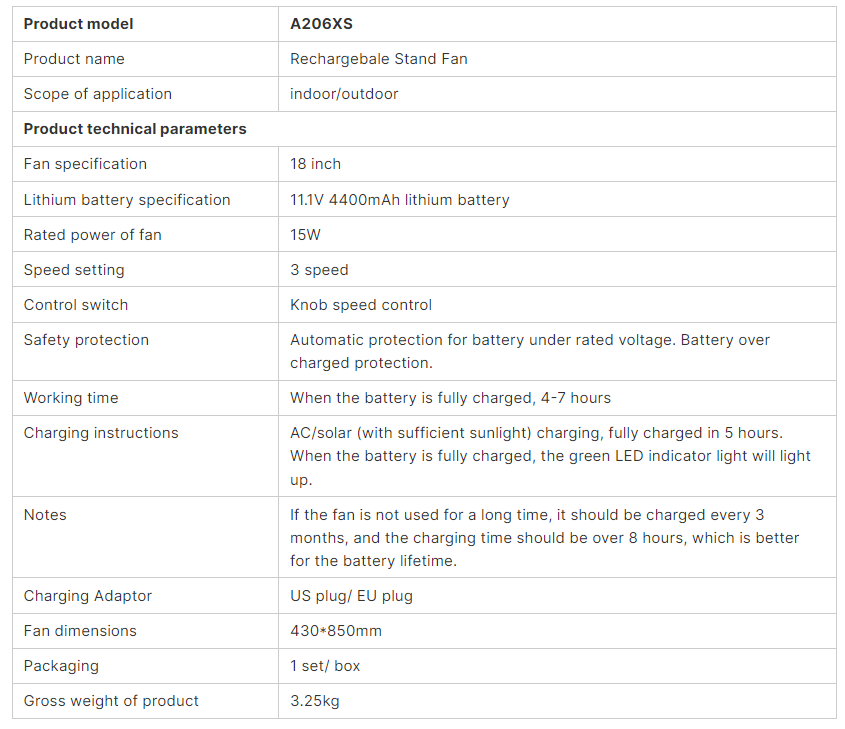Click the US plug/ EU plug value
Screen dimensions: 845x729
click(x=351, y=596)
